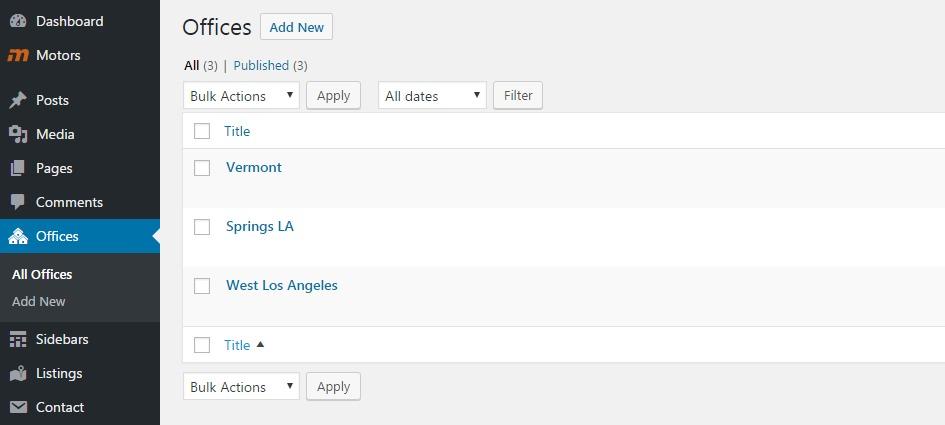Open the top Bulk Actions dropdown
Image resolution: width=945 pixels, height=425 pixels.
[241, 96]
